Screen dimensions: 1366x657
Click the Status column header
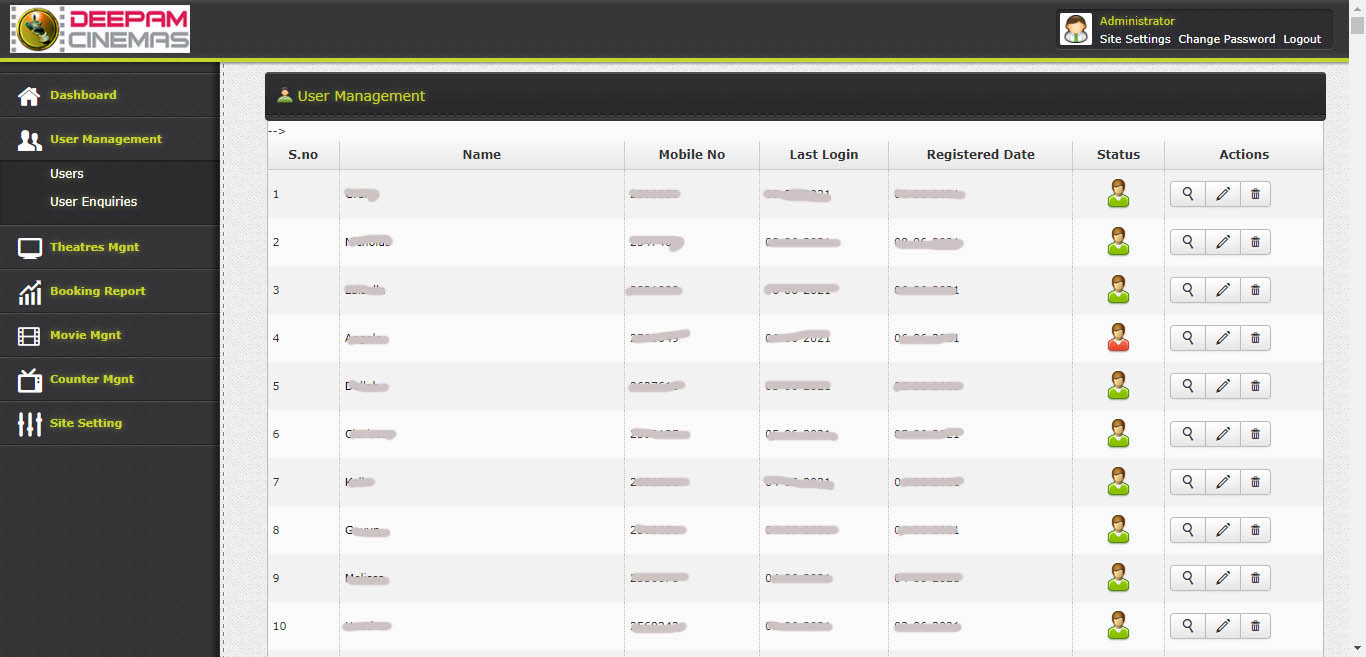[1118, 155]
